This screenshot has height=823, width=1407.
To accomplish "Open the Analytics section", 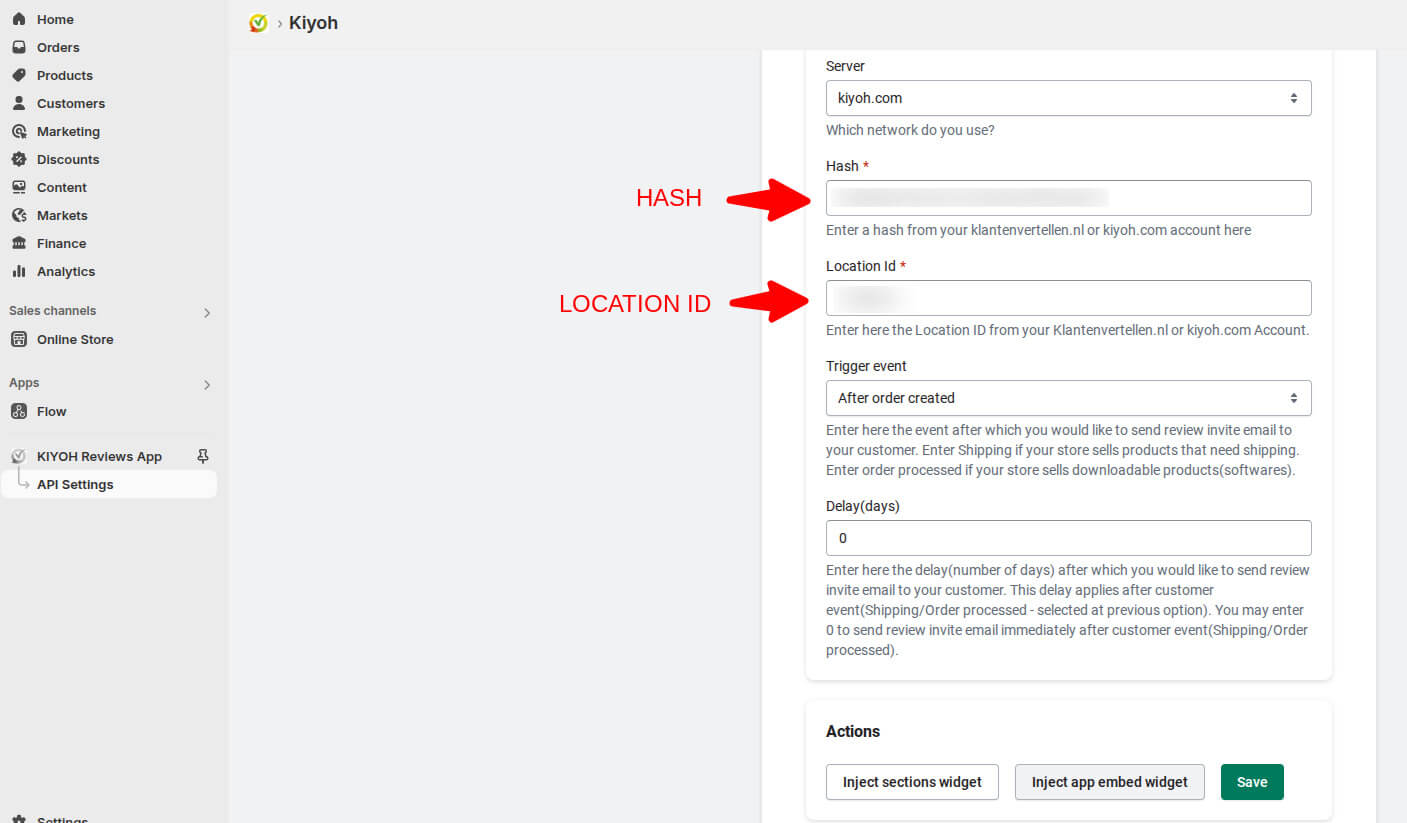I will 68,271.
